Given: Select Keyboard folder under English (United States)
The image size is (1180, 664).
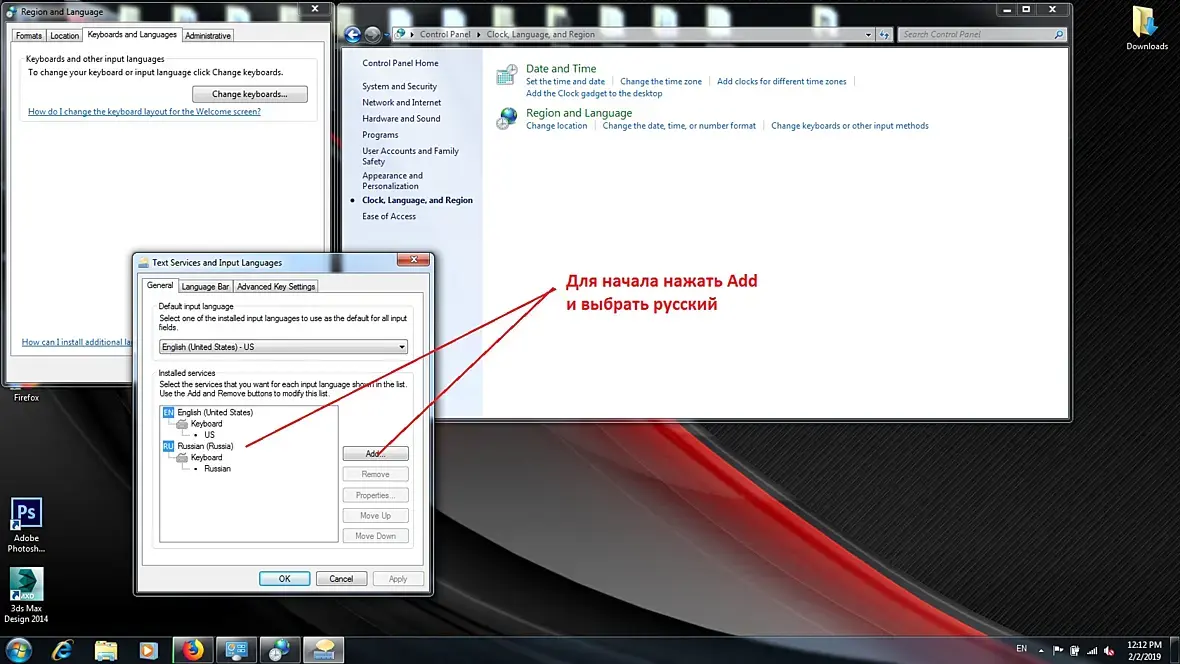Looking at the screenshot, I should point(199,424).
